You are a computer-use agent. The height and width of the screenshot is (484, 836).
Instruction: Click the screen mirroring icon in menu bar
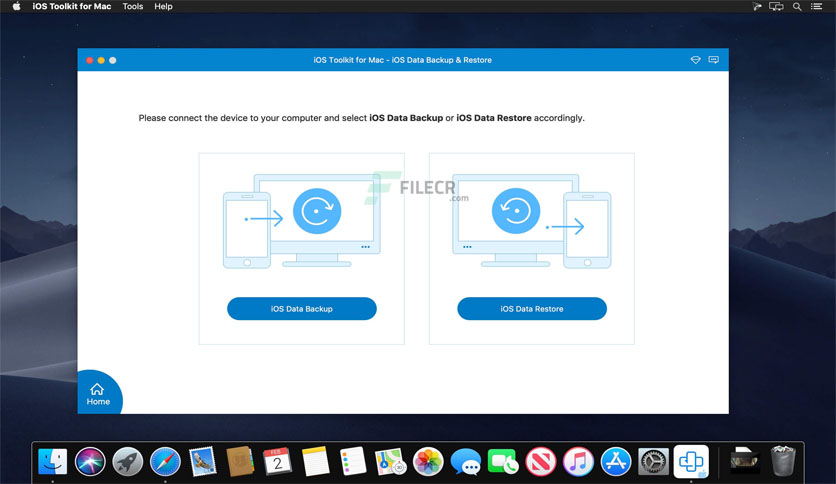[776, 6]
